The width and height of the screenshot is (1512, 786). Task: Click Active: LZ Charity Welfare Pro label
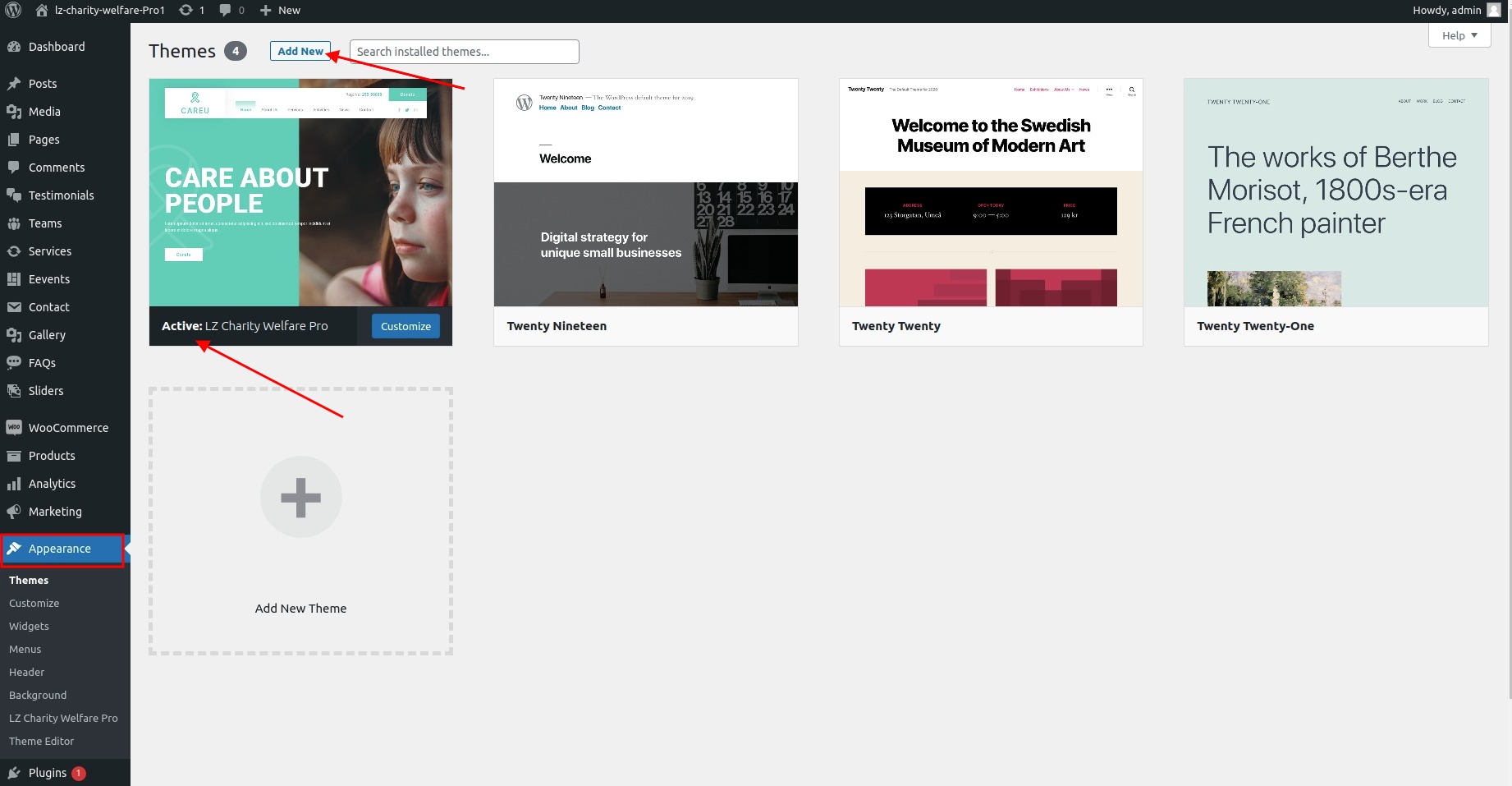(245, 326)
